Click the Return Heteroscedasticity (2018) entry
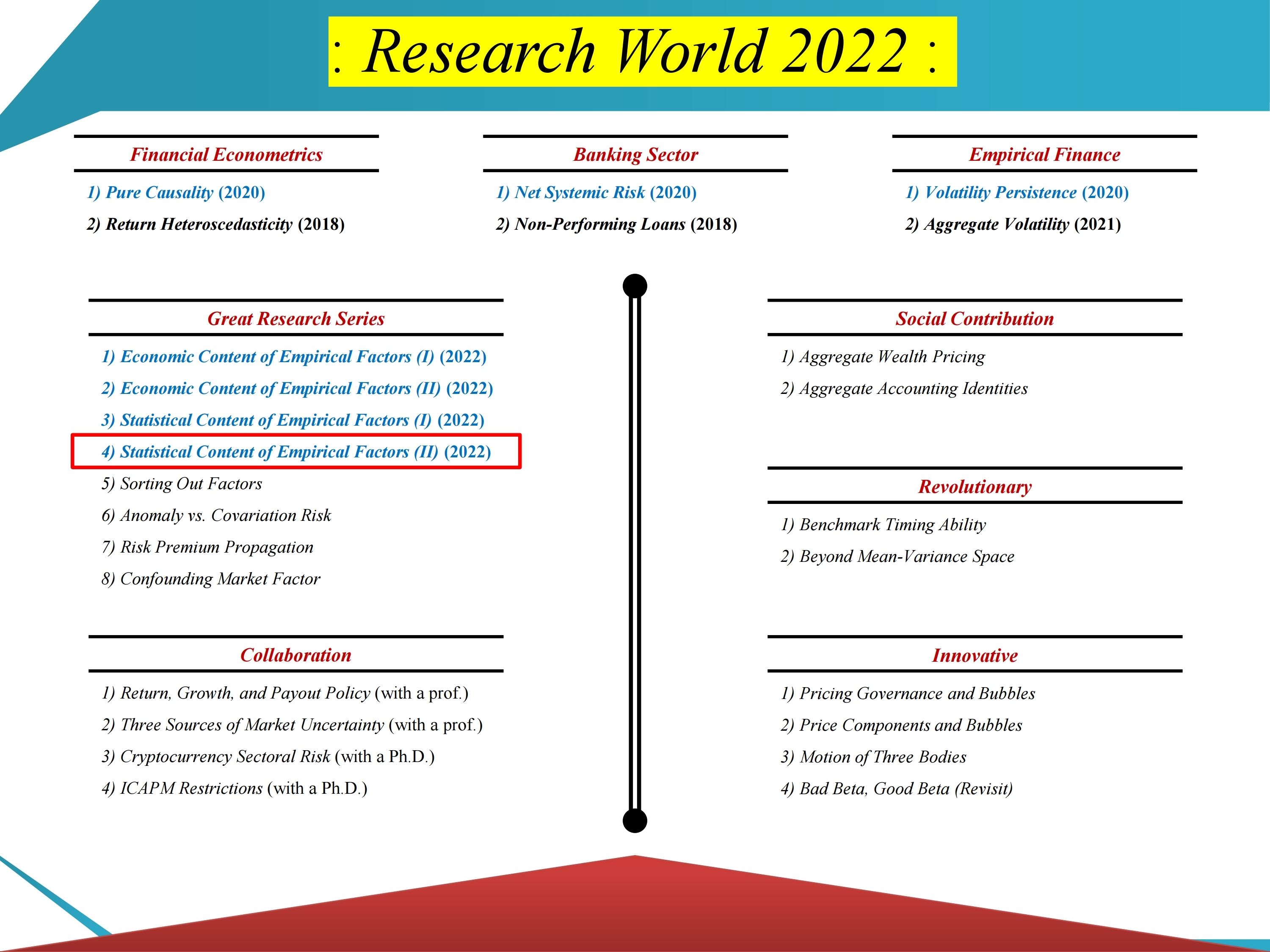This screenshot has width=1270, height=952. tap(216, 224)
